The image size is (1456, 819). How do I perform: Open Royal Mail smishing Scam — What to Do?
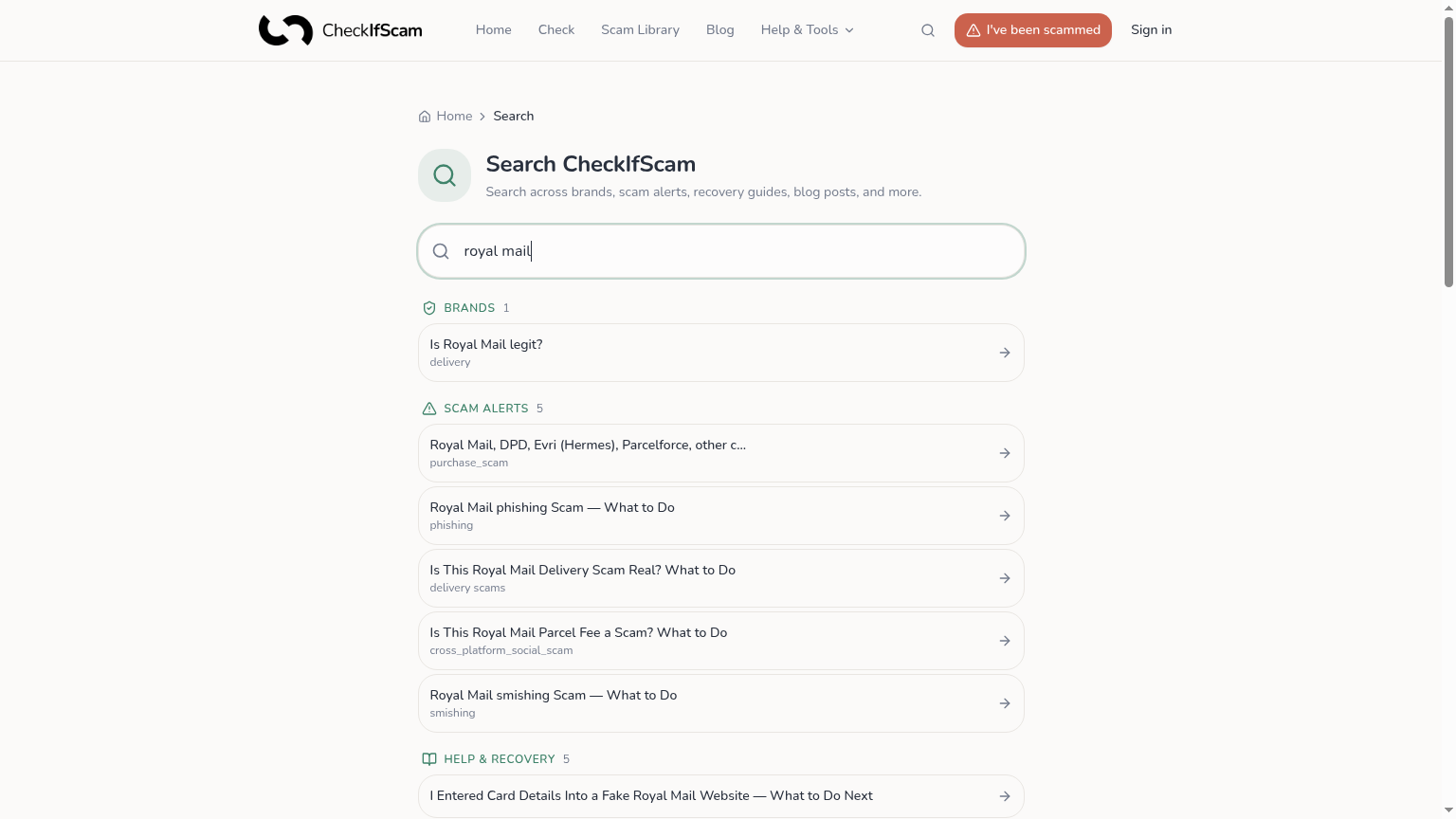[x=721, y=703]
